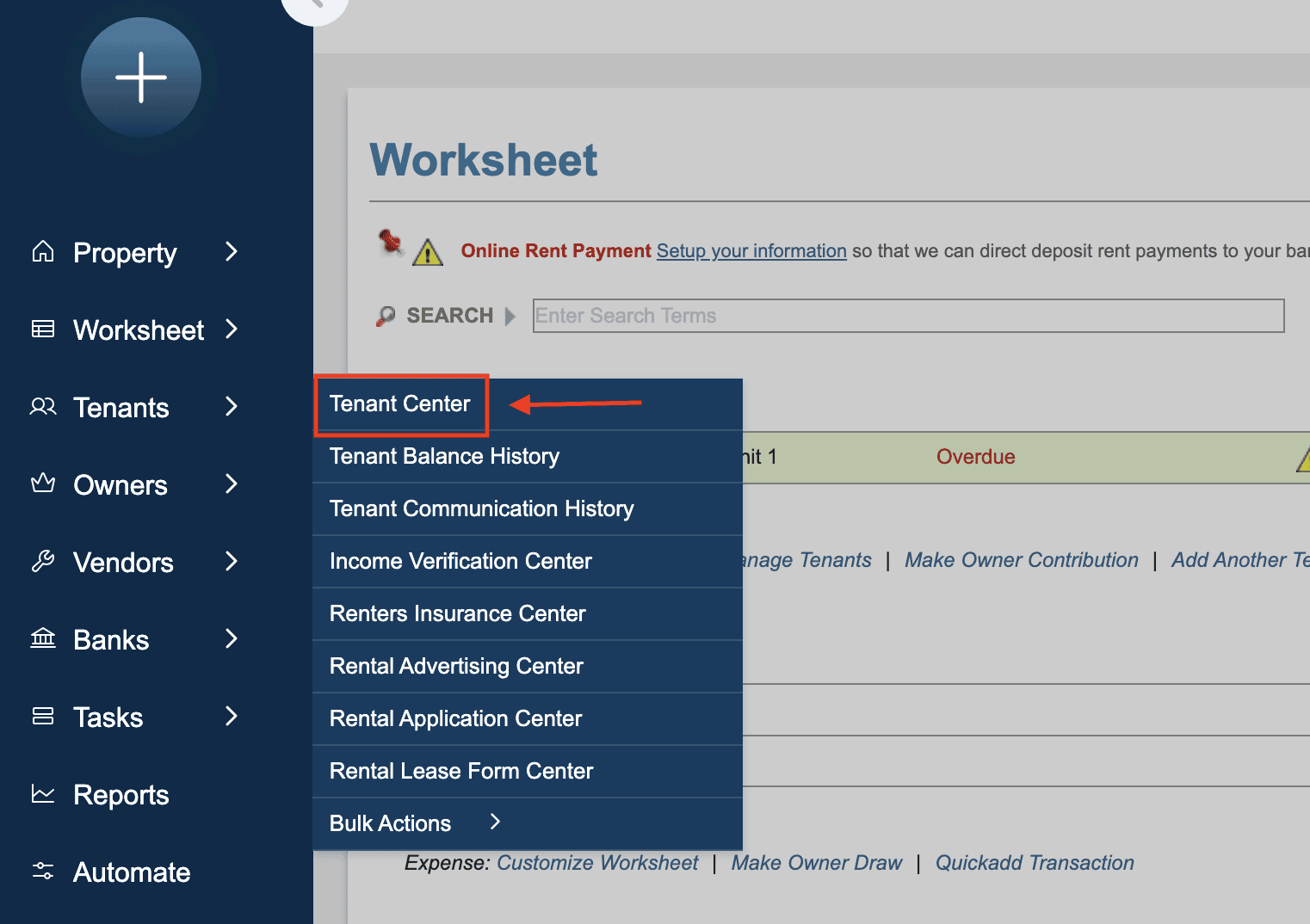Click the Owners crown icon
This screenshot has width=1310, height=924.
(x=43, y=484)
